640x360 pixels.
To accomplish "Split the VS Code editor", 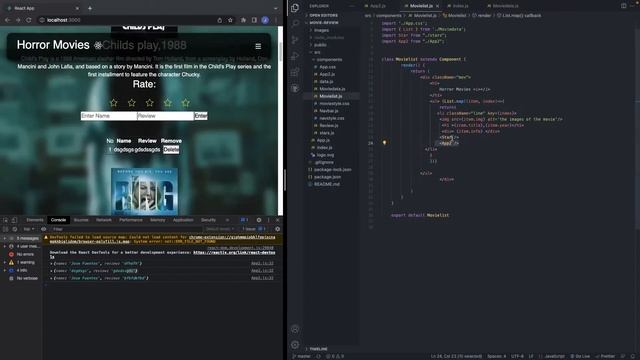I will [624, 6].
